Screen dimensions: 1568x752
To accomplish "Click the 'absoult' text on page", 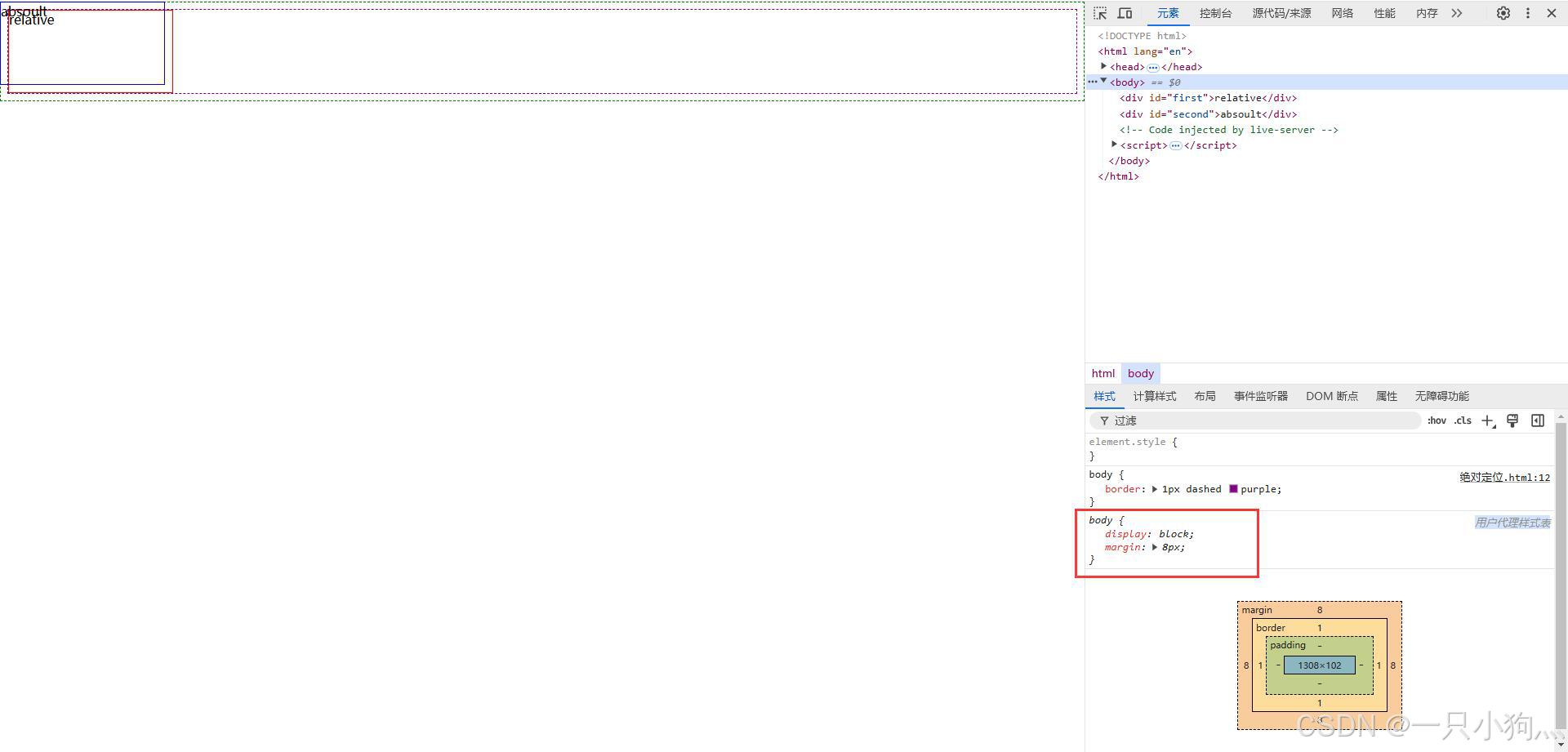I will tap(24, 11).
